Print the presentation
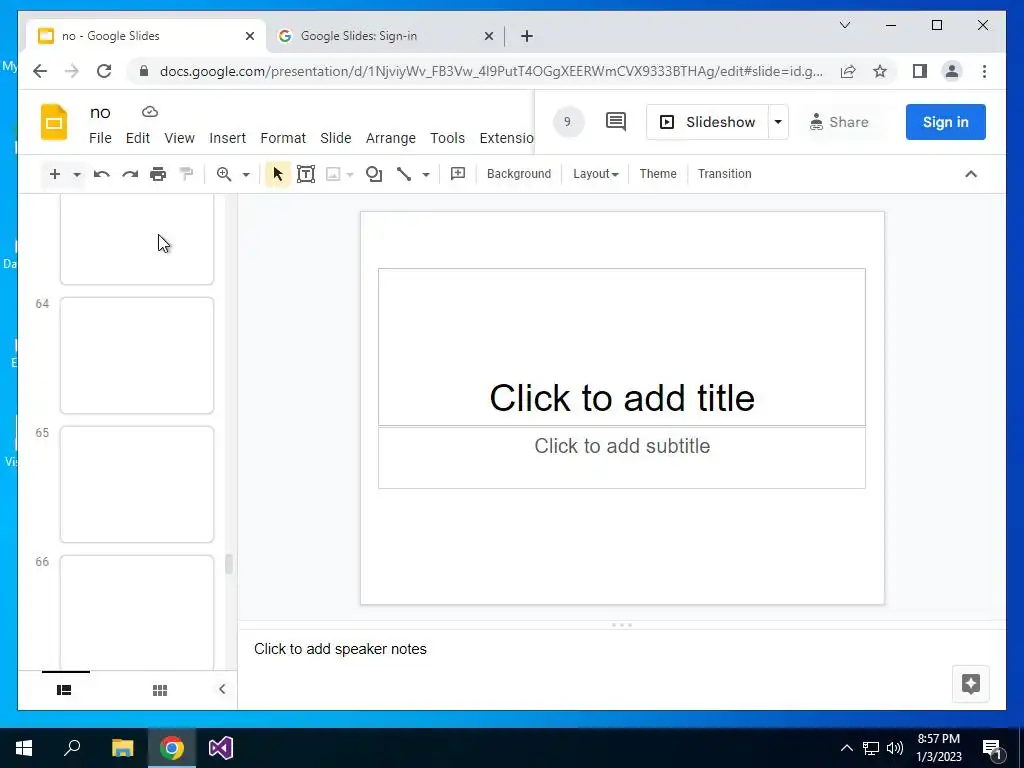The width and height of the screenshot is (1024, 768). point(158,174)
